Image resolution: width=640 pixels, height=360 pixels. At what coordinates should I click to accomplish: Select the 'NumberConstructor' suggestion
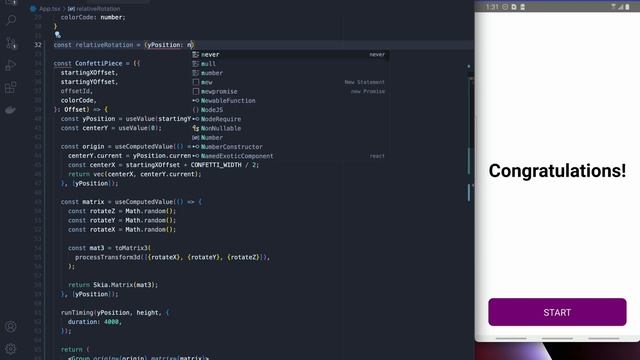click(x=290, y=147)
